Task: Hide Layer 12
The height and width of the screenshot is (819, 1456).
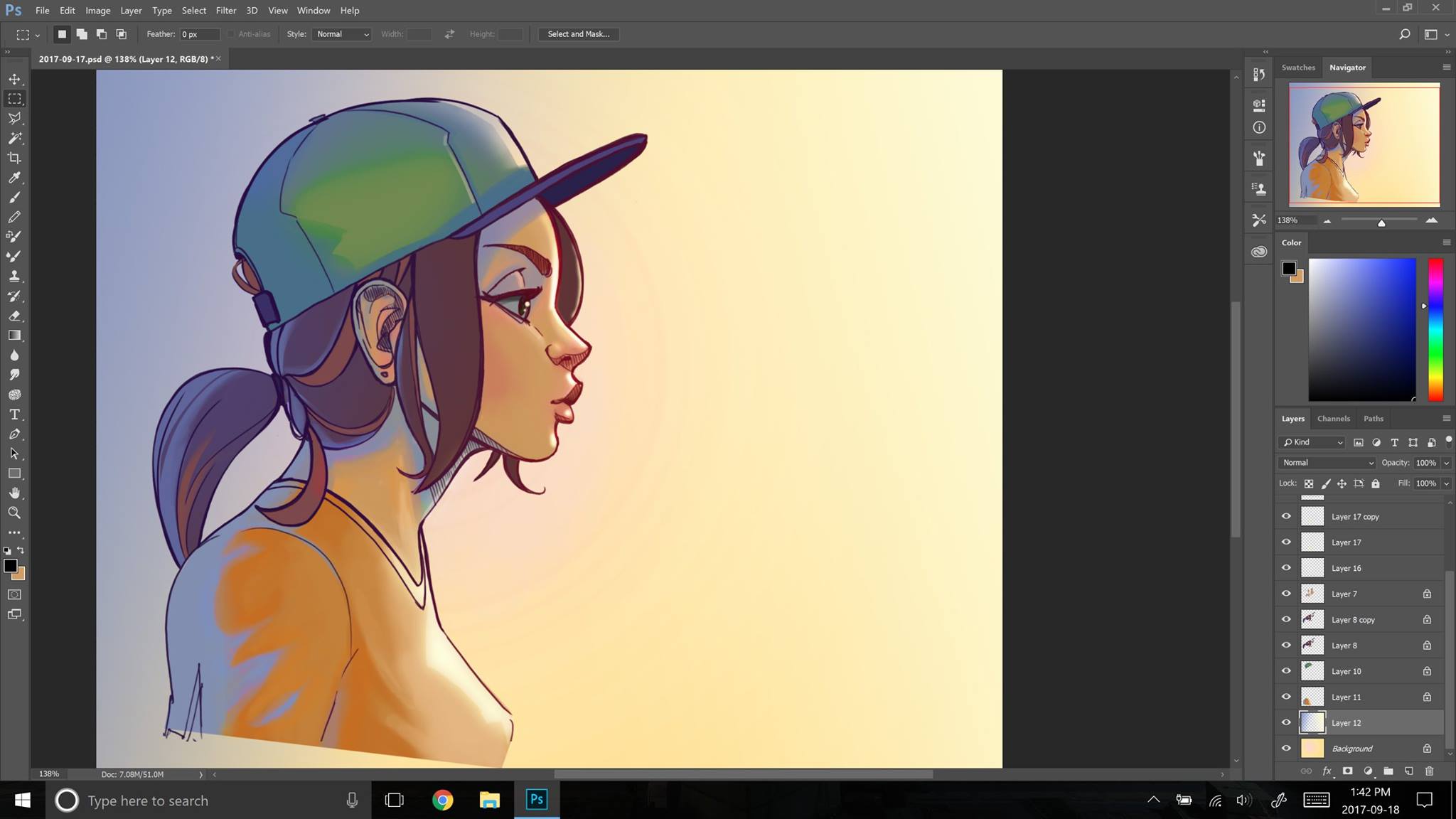Action: [1286, 722]
